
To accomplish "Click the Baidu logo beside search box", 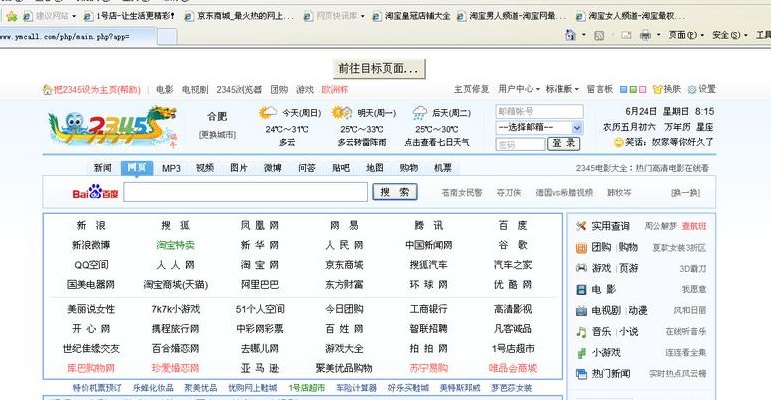I will pyautogui.click(x=95, y=192).
